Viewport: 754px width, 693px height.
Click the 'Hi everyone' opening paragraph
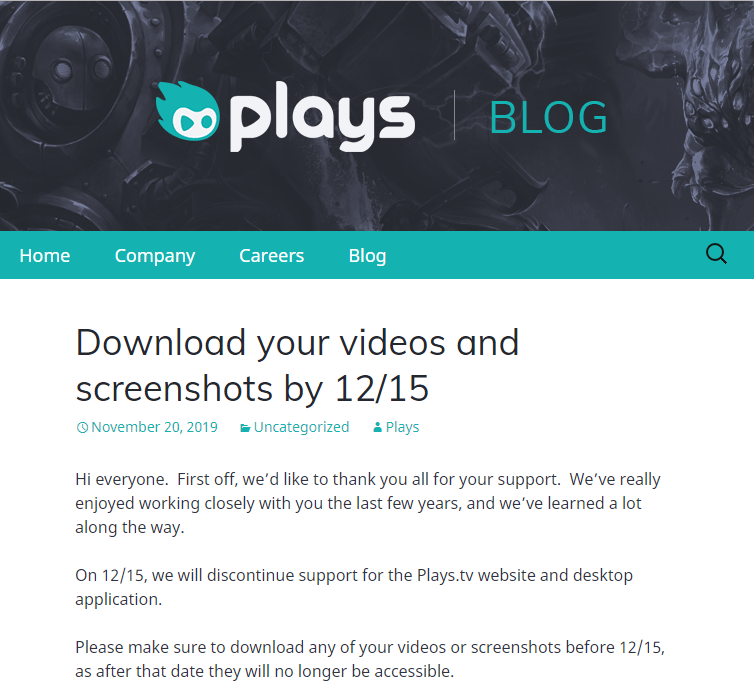coord(368,504)
